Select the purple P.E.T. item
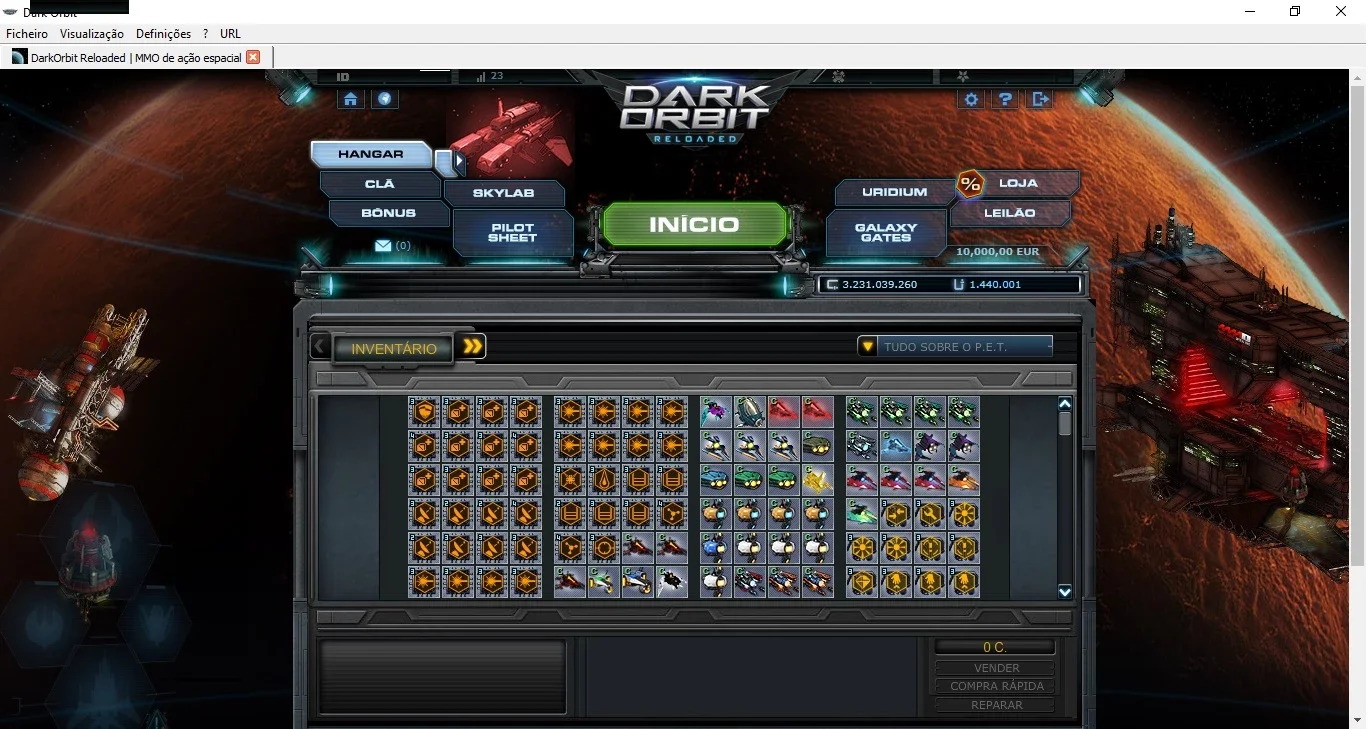The height and width of the screenshot is (729, 1368). (x=716, y=412)
